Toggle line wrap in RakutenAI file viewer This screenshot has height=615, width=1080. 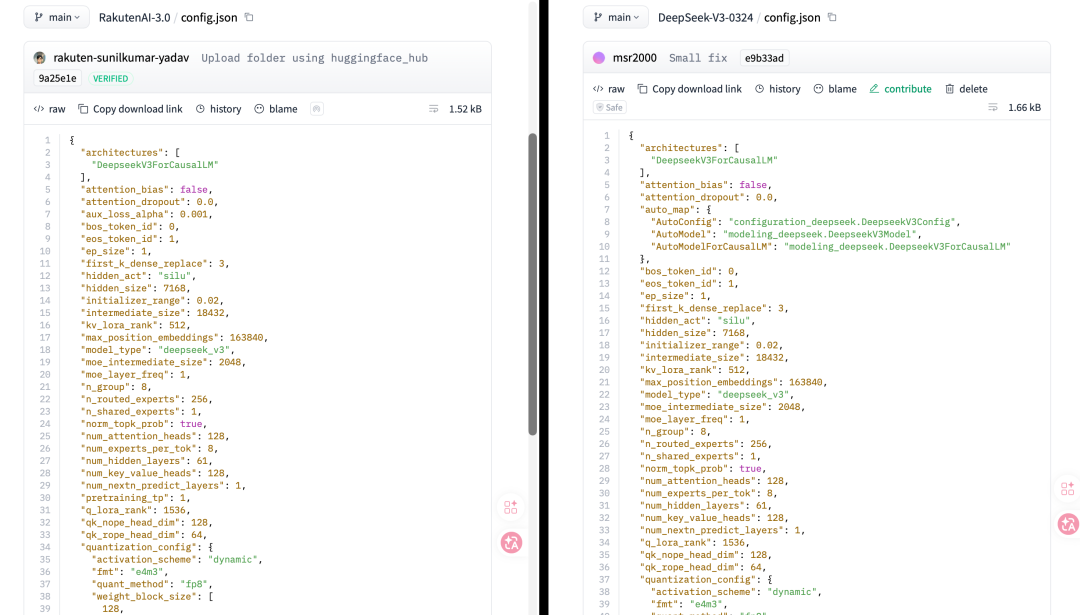pyautogui.click(x=433, y=109)
